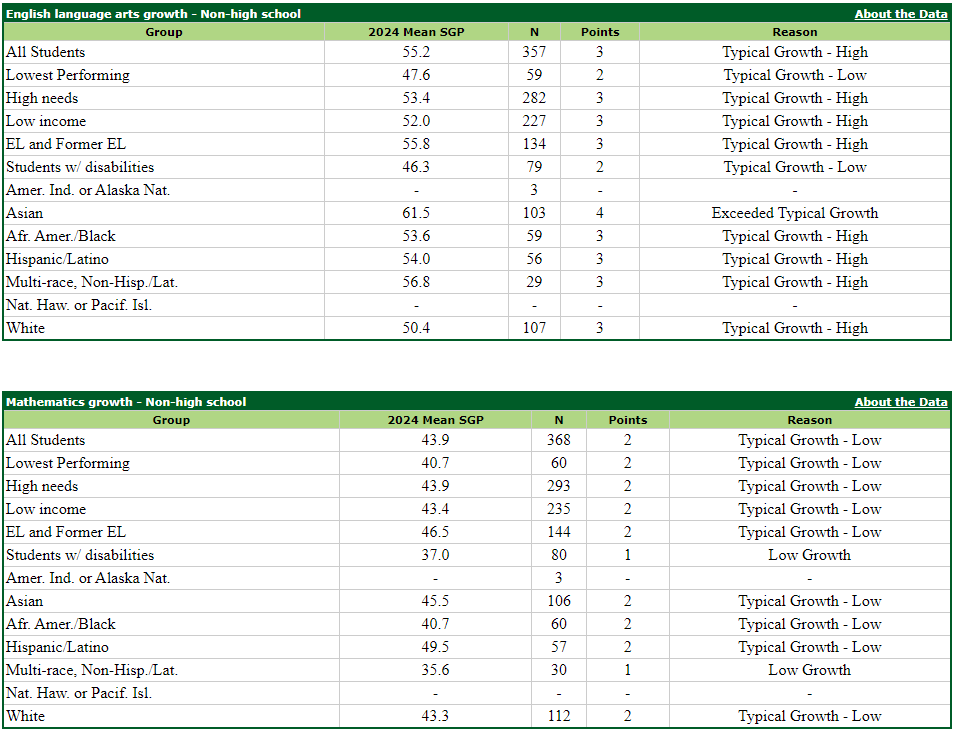Screen dimensions: 957x732
Task: Select Mathematics N value 368
Action: (558, 440)
